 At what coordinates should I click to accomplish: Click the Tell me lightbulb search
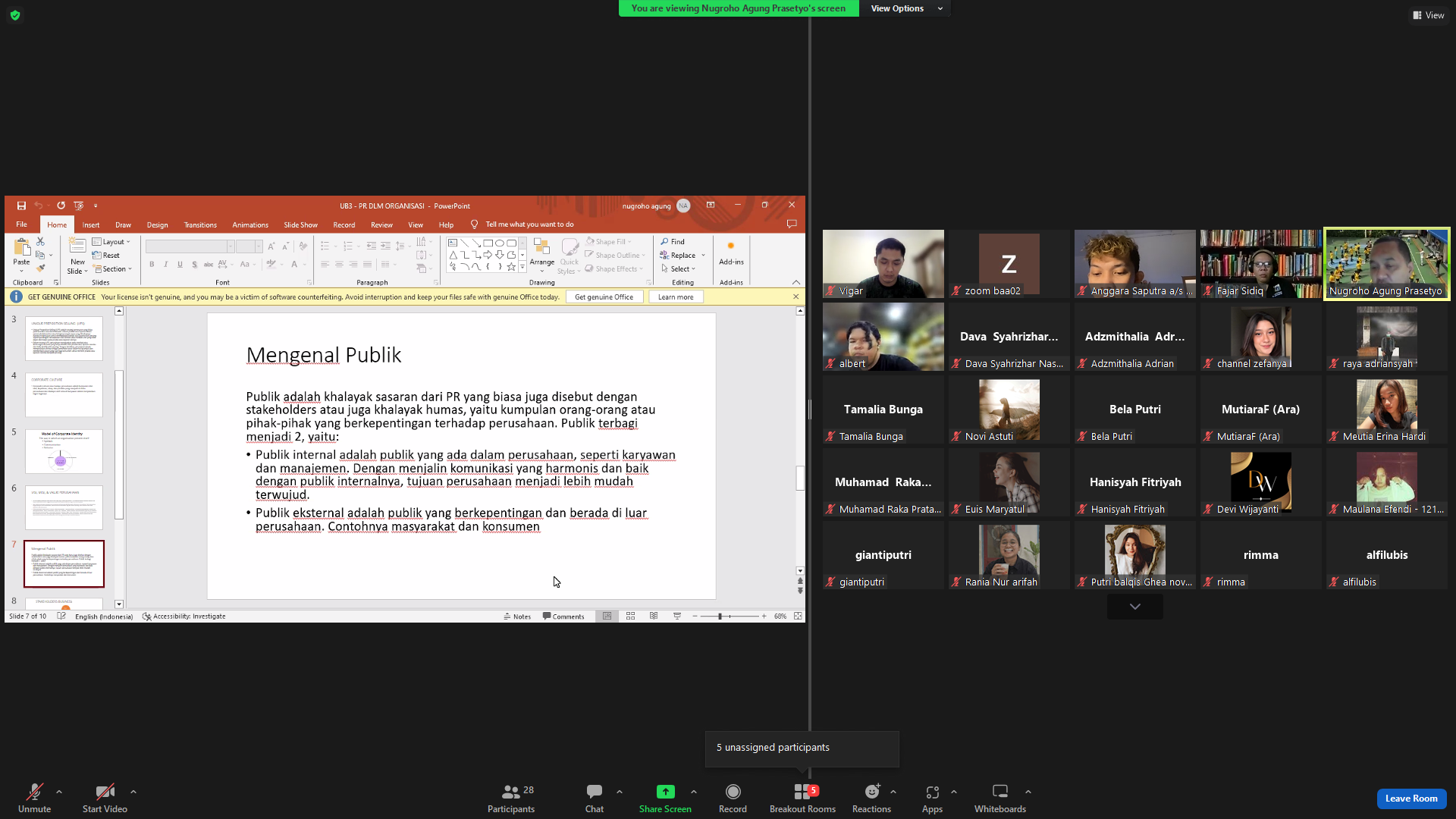tap(475, 224)
